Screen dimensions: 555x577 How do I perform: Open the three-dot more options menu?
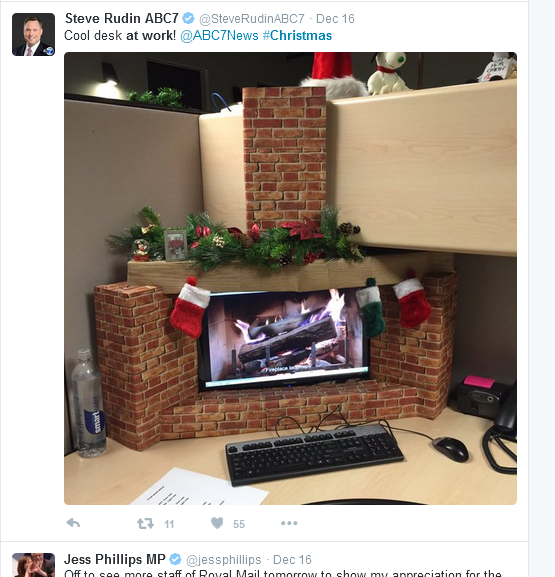289,523
